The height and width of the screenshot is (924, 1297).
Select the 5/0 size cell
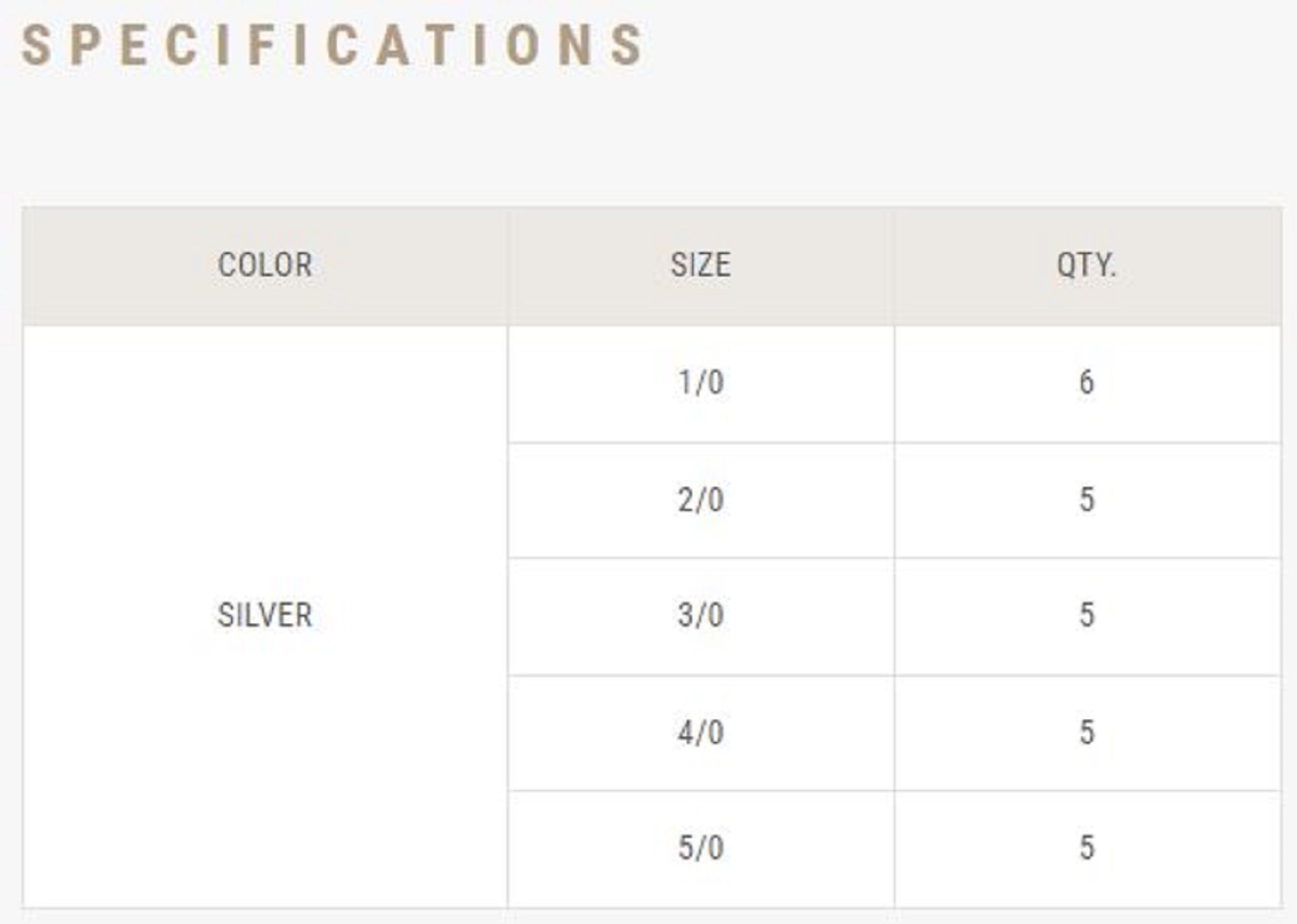[x=700, y=847]
